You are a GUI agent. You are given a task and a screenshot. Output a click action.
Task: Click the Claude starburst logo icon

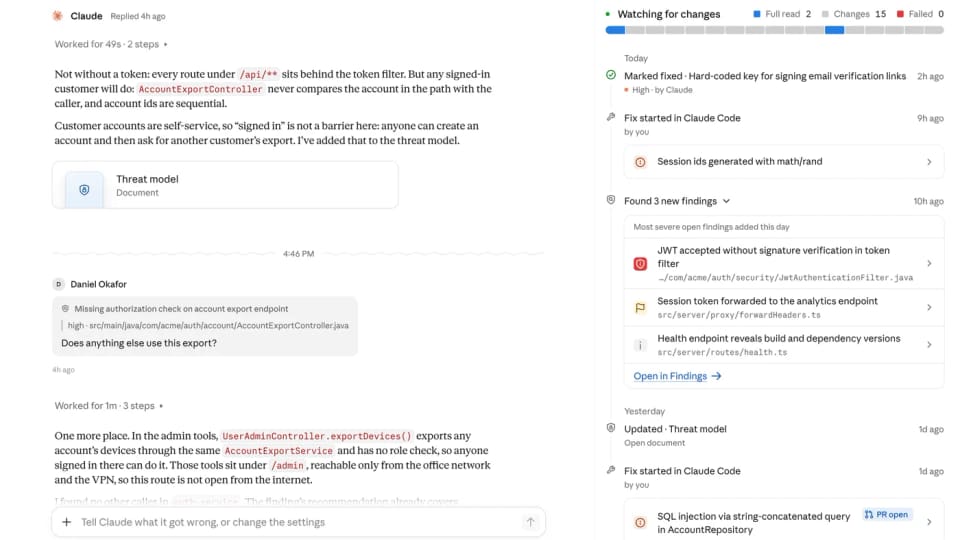(x=58, y=16)
